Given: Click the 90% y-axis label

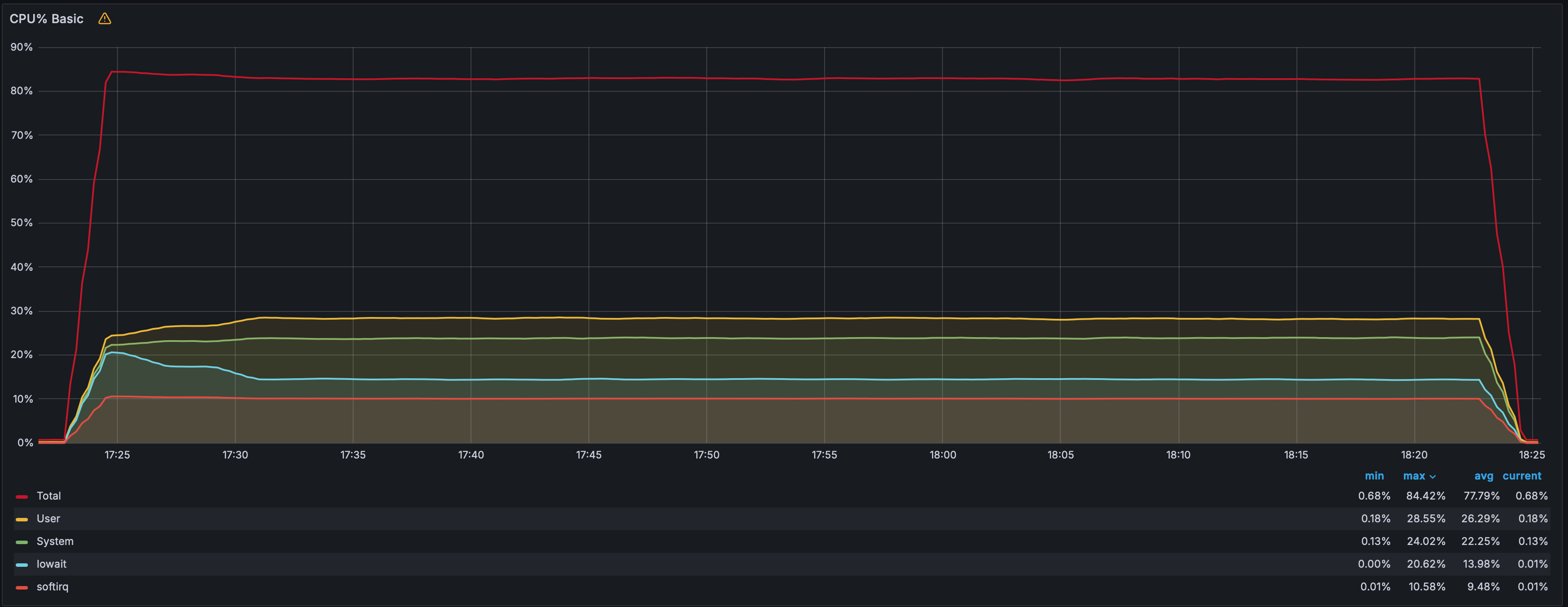Looking at the screenshot, I should 21,48.
